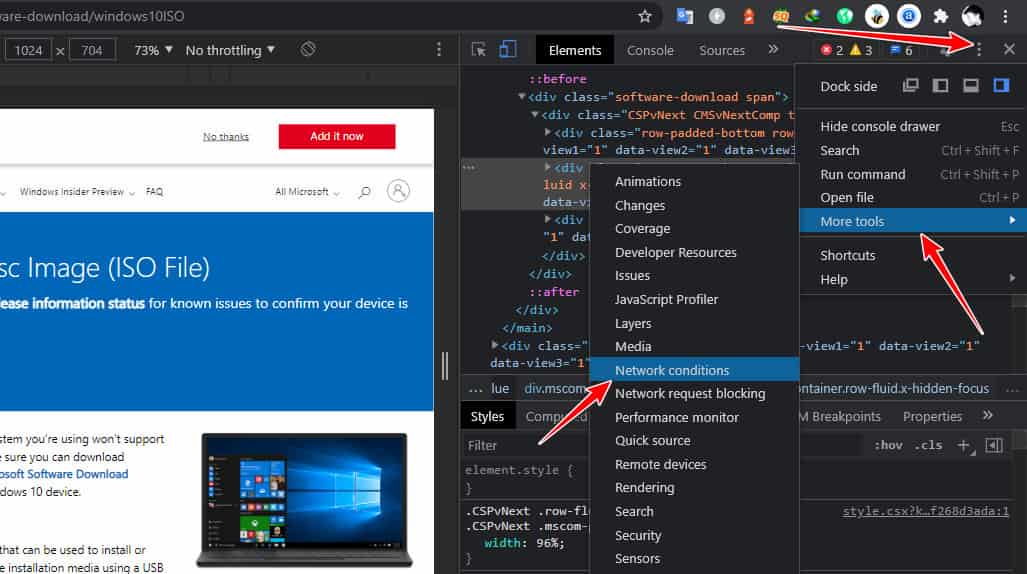Viewport: 1027px width, 574px height.
Task: Close the DevTools panel
Action: [x=1009, y=49]
